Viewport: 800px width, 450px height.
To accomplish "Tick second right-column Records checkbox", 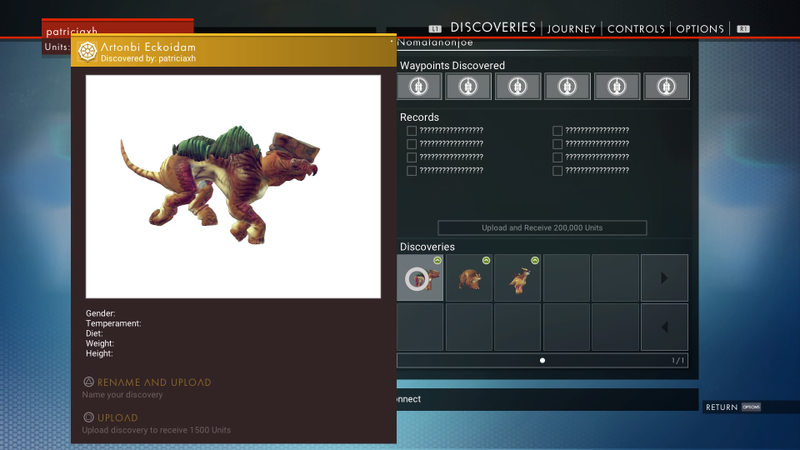I will (558, 144).
